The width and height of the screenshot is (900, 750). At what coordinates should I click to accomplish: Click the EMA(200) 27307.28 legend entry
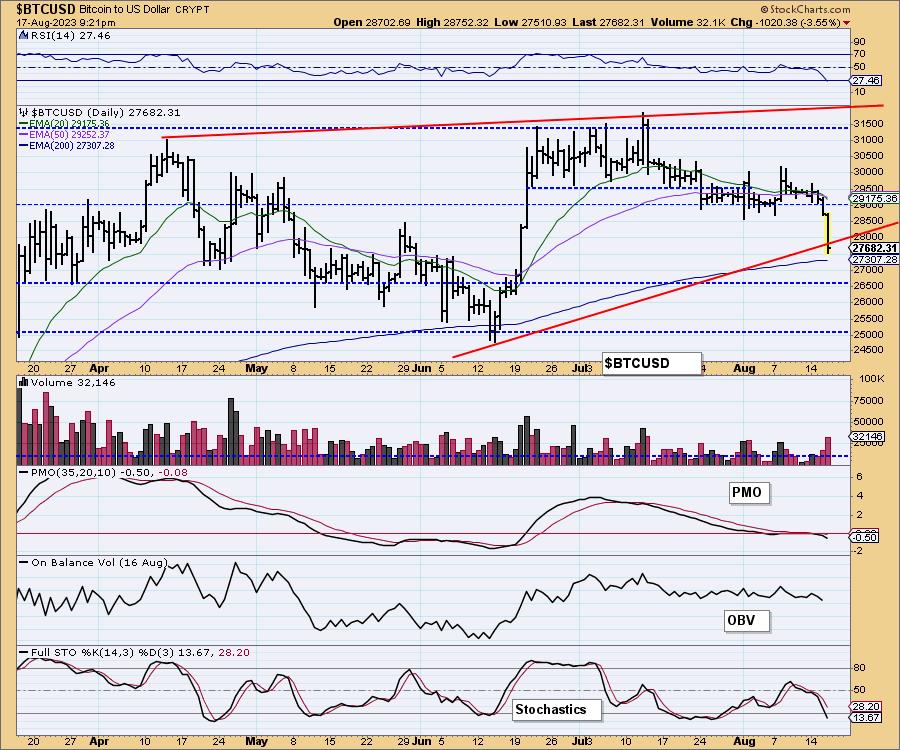[67, 146]
